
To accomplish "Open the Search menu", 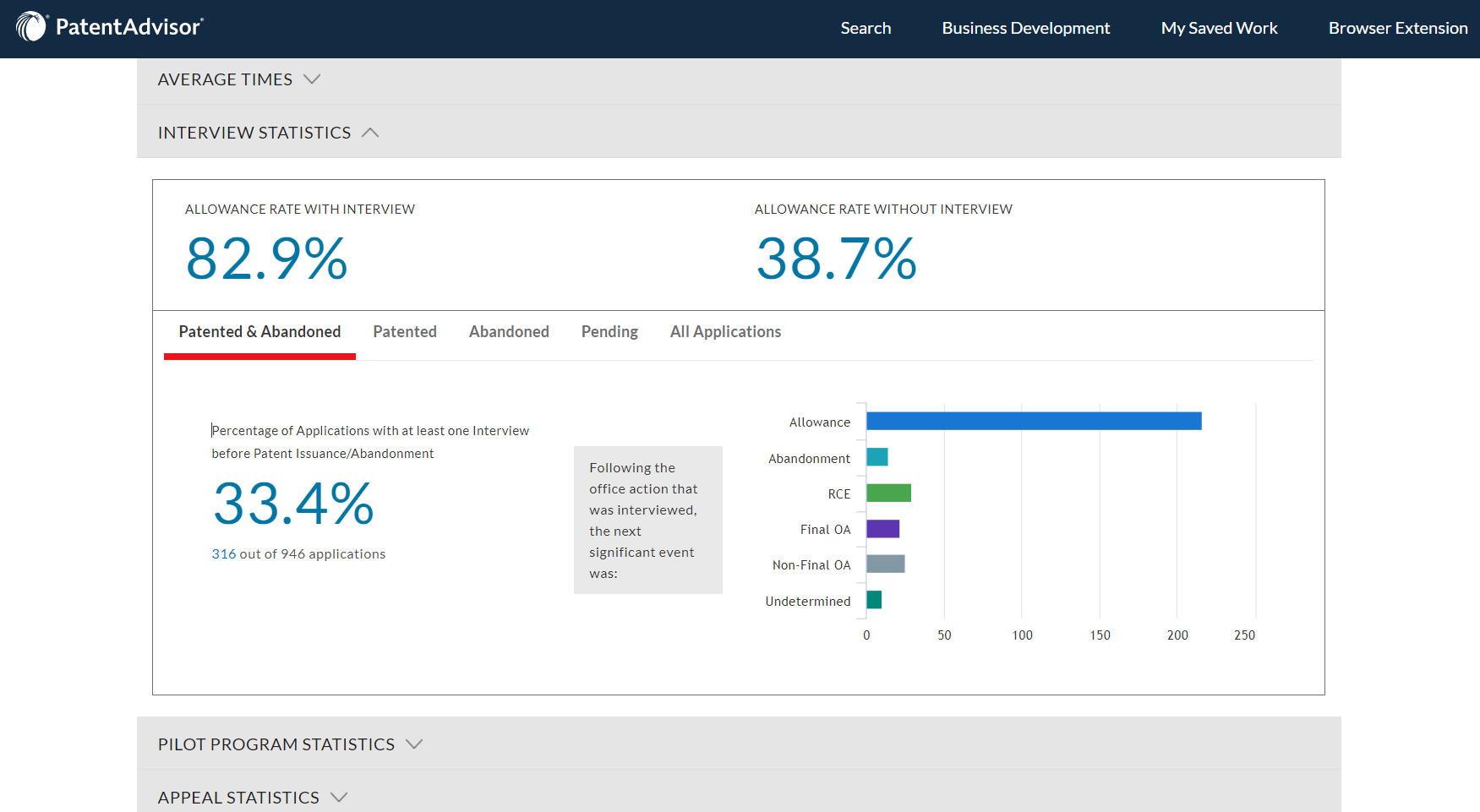I will click(866, 28).
